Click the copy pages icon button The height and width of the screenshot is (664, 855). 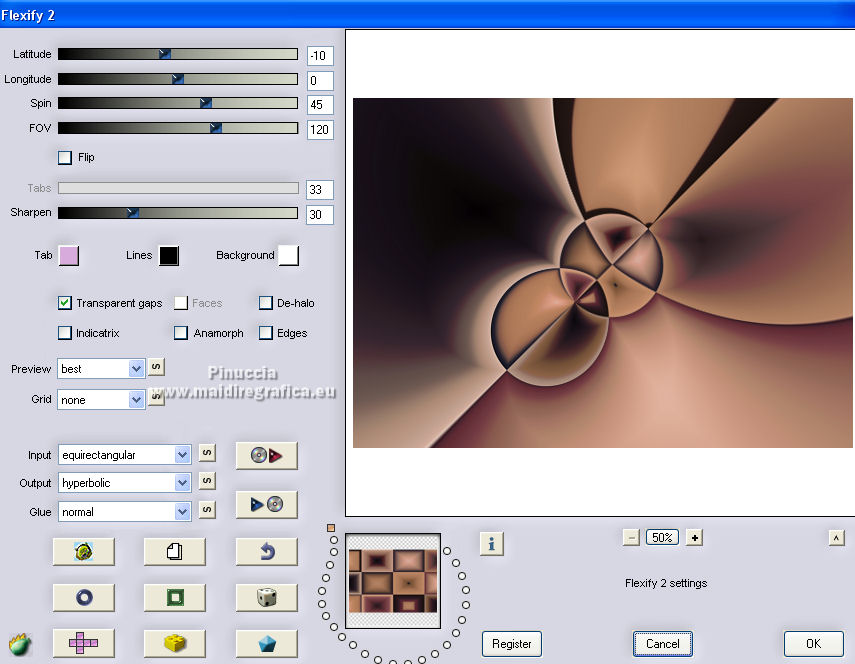174,552
